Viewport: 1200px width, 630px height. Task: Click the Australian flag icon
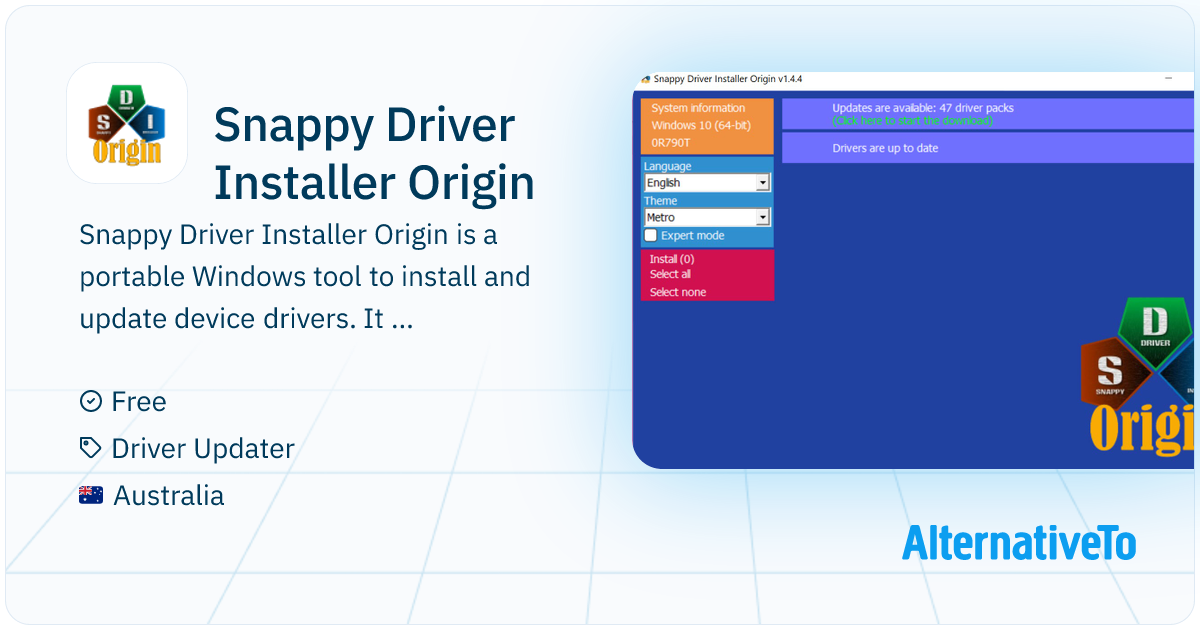click(x=90, y=494)
